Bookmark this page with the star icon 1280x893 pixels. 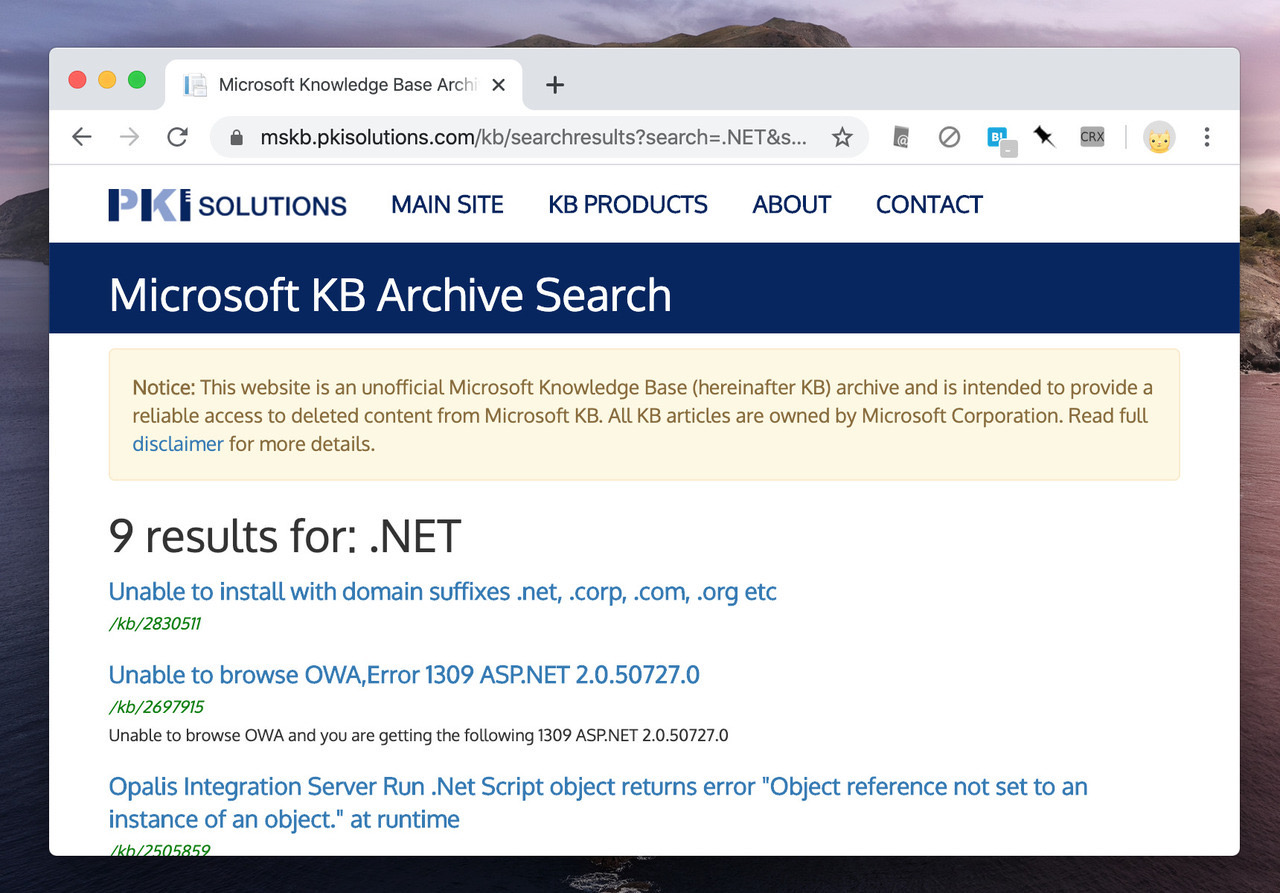(x=842, y=137)
